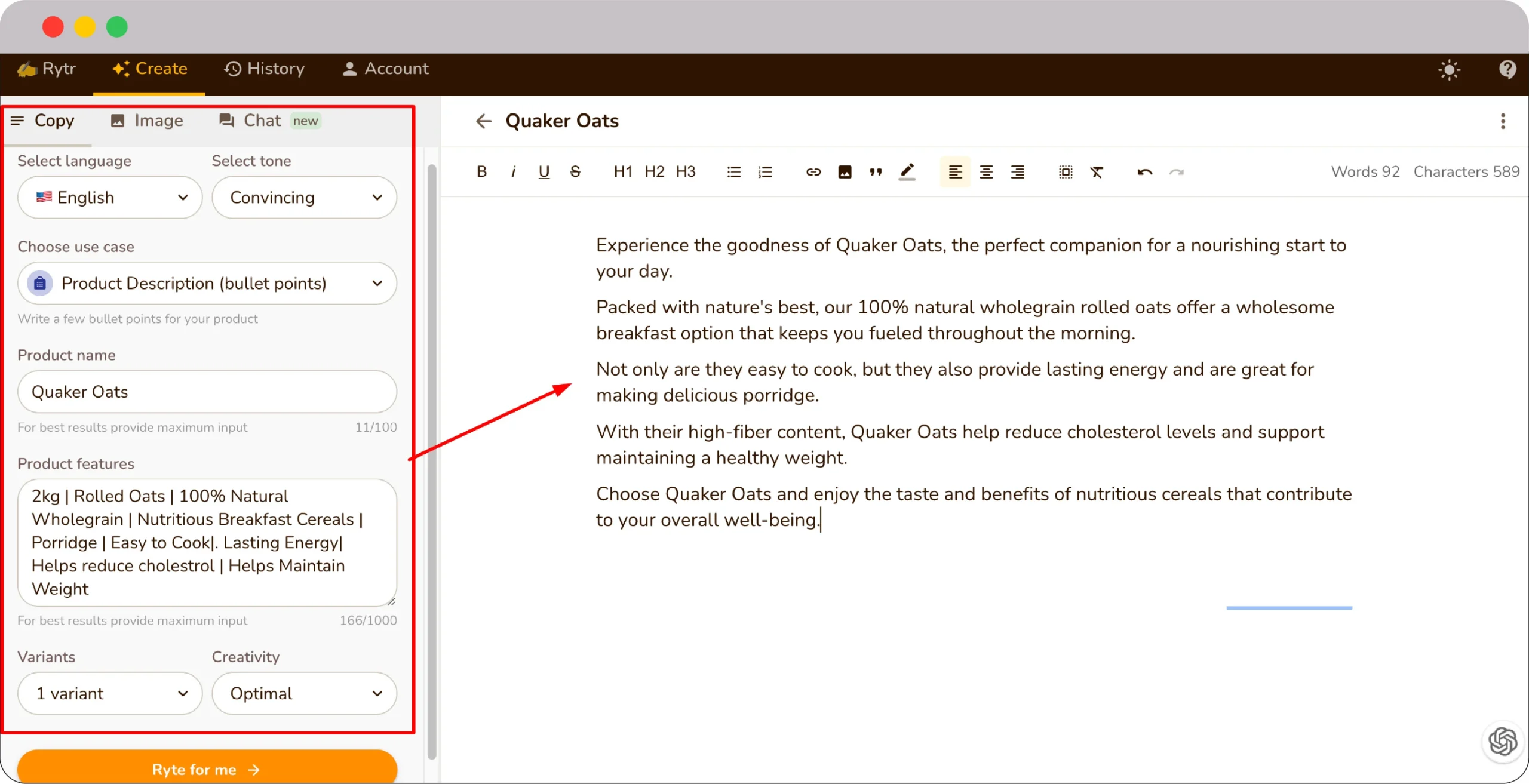Screen dimensions: 1529x784
Task: Open the document's three-dot options menu
Action: [1503, 121]
